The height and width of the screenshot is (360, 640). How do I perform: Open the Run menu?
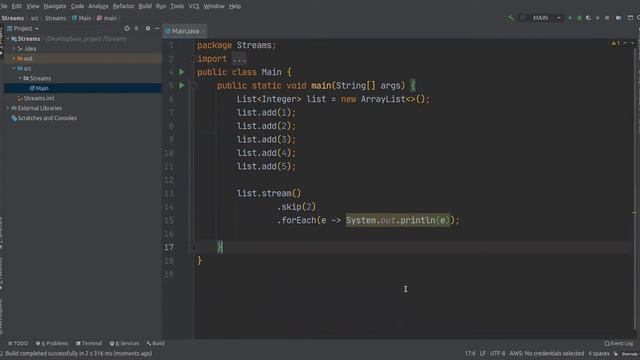[161, 6]
